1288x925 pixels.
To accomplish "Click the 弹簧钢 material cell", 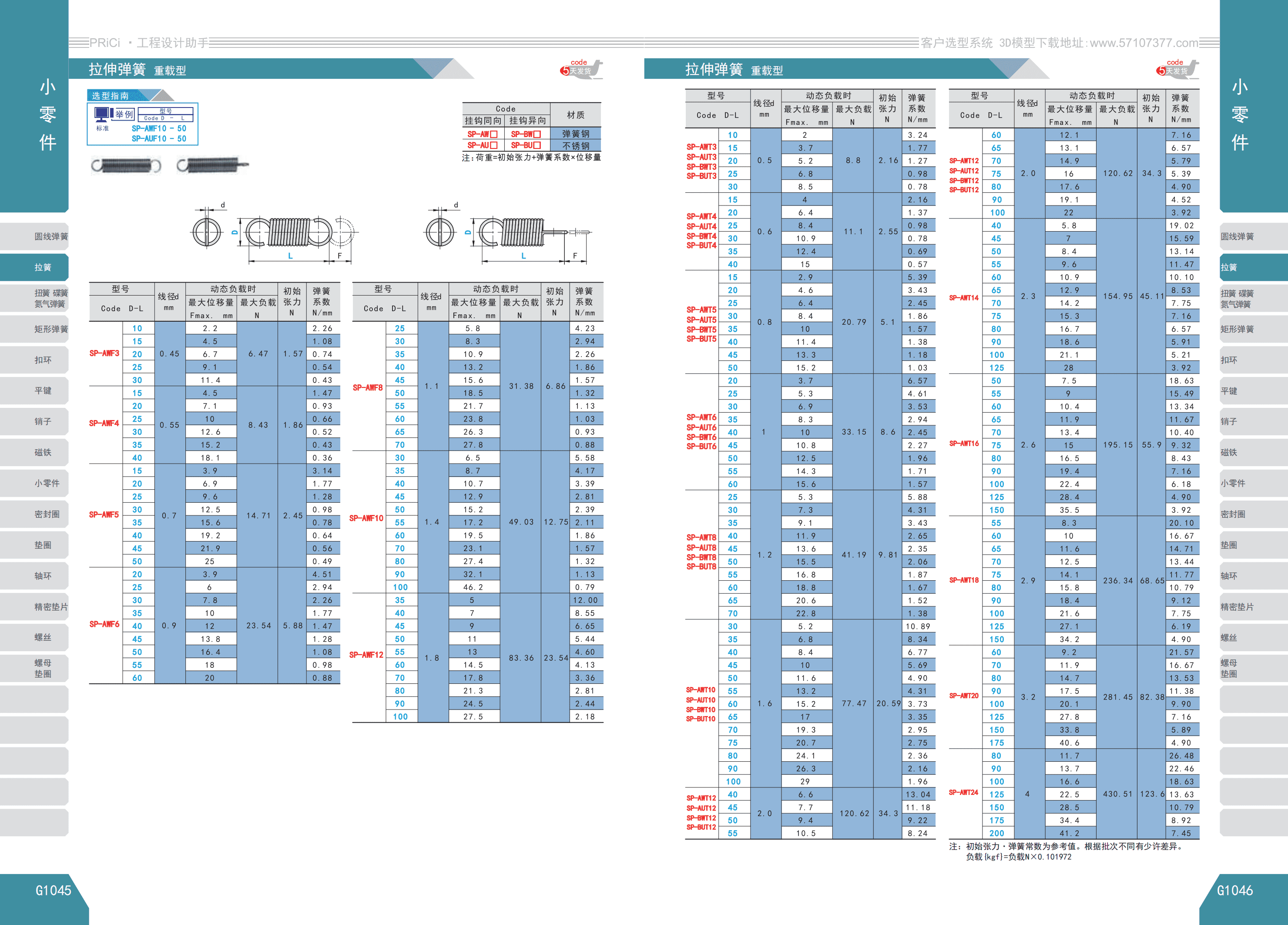I will tap(575, 134).
